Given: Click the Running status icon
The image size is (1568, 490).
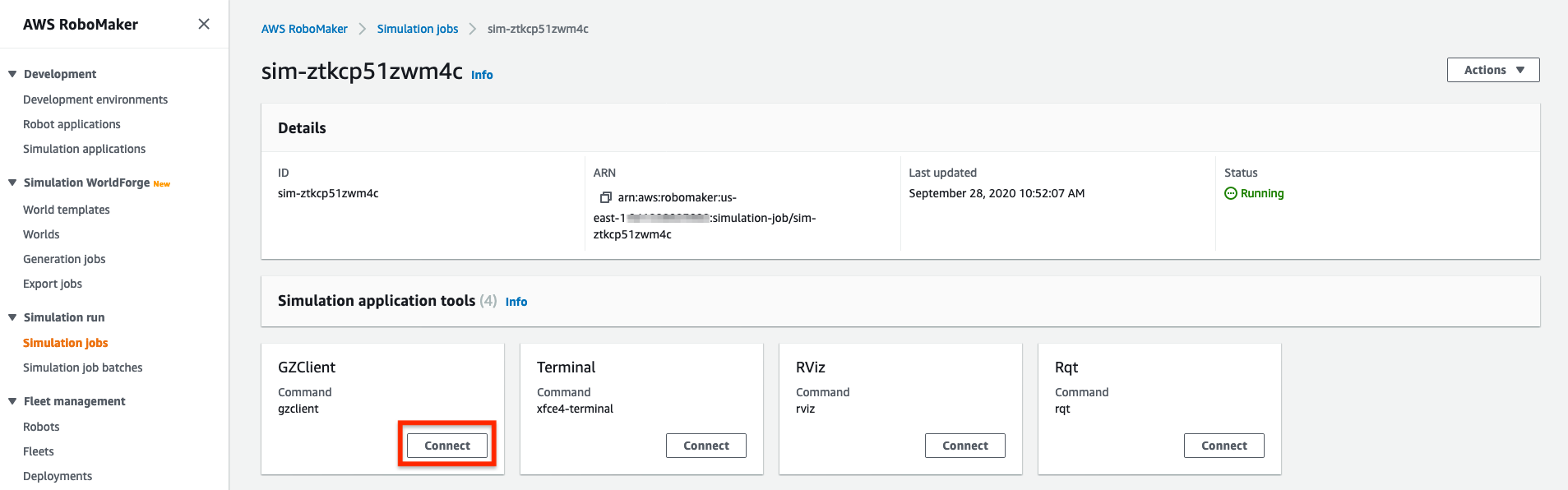Looking at the screenshot, I should pos(1230,193).
